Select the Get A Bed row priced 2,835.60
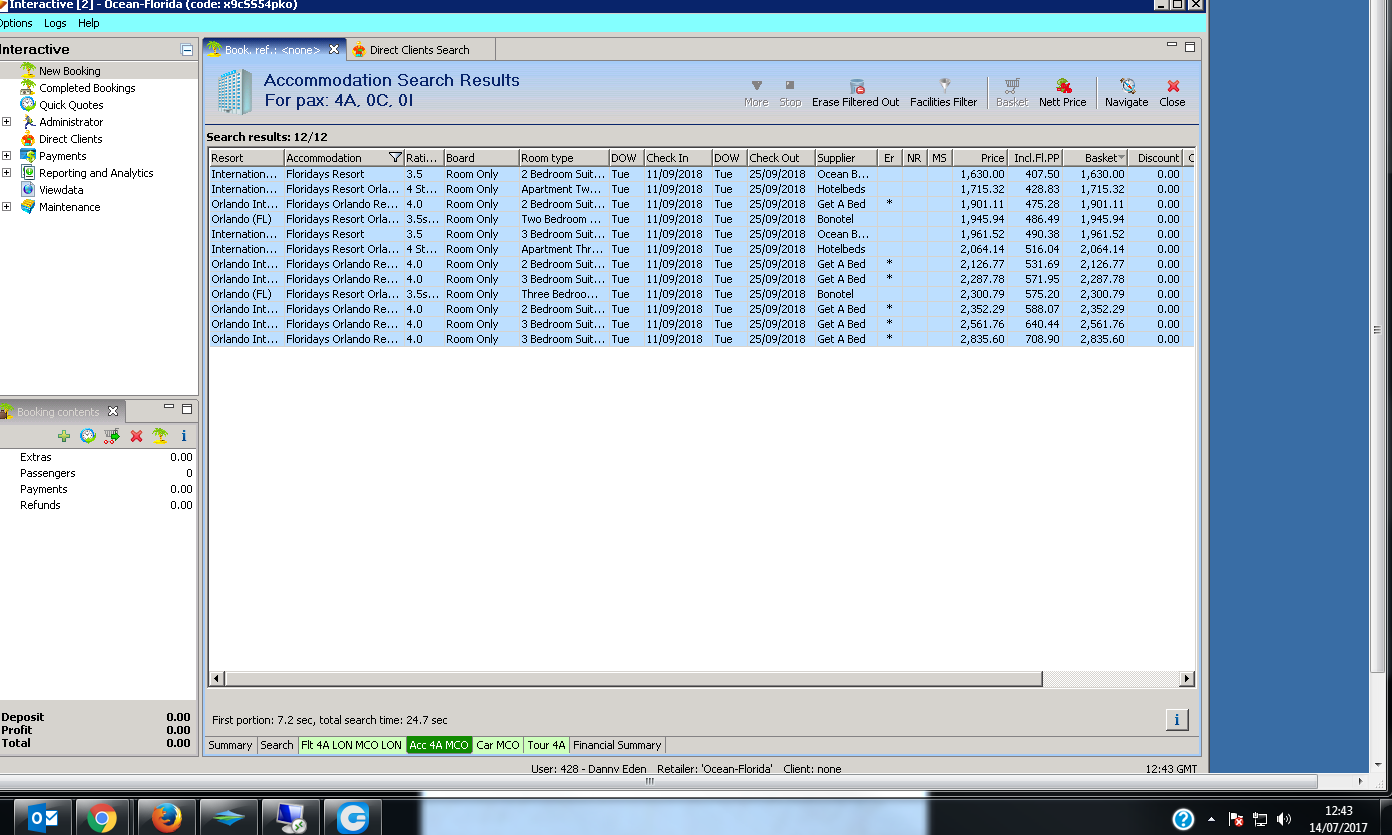Image resolution: width=1392 pixels, height=835 pixels. click(701, 339)
